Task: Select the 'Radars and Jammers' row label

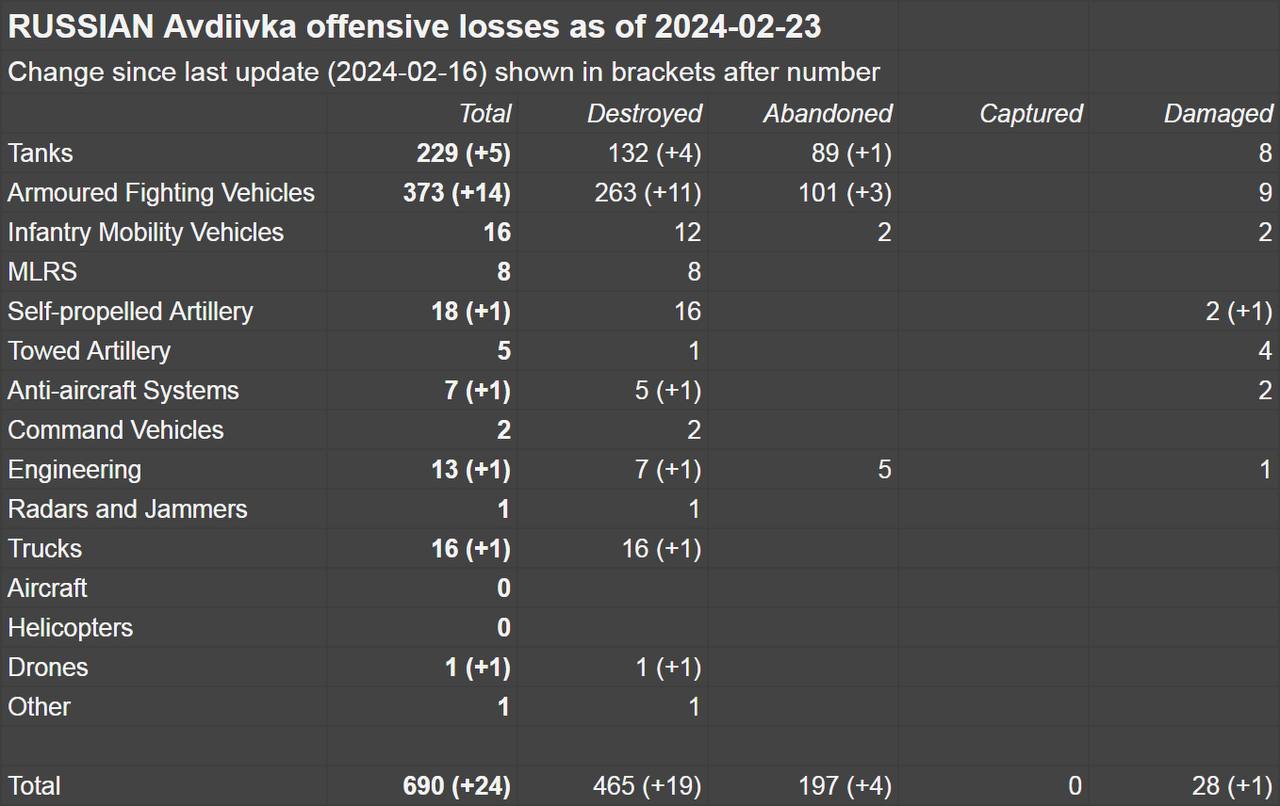Action: click(x=127, y=509)
